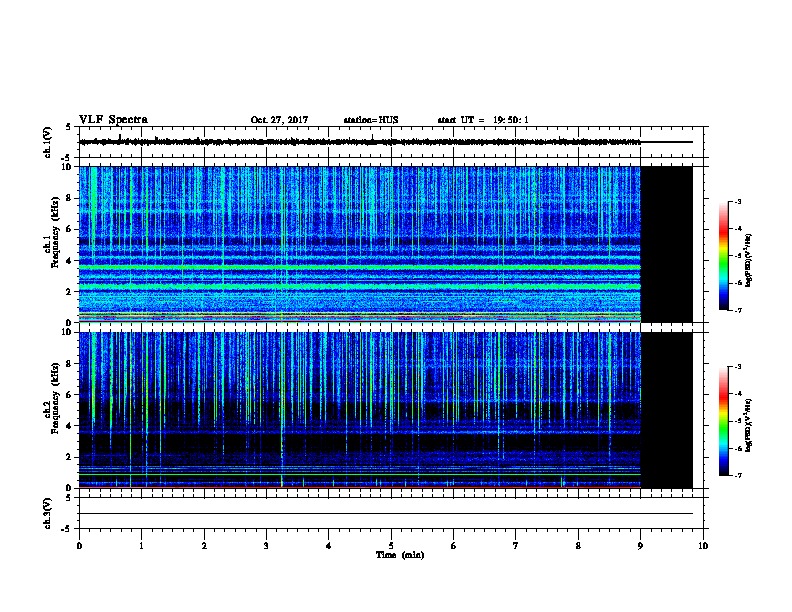Click the "VLF Spectra" plot title
The width and height of the screenshot is (792, 612).
click(x=113, y=120)
